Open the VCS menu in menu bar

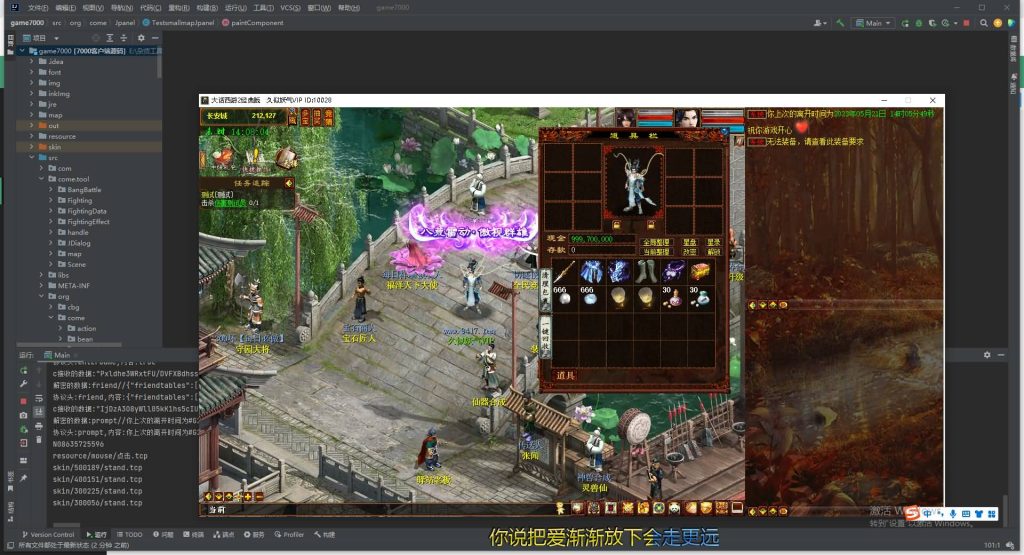pyautogui.click(x=289, y=7)
